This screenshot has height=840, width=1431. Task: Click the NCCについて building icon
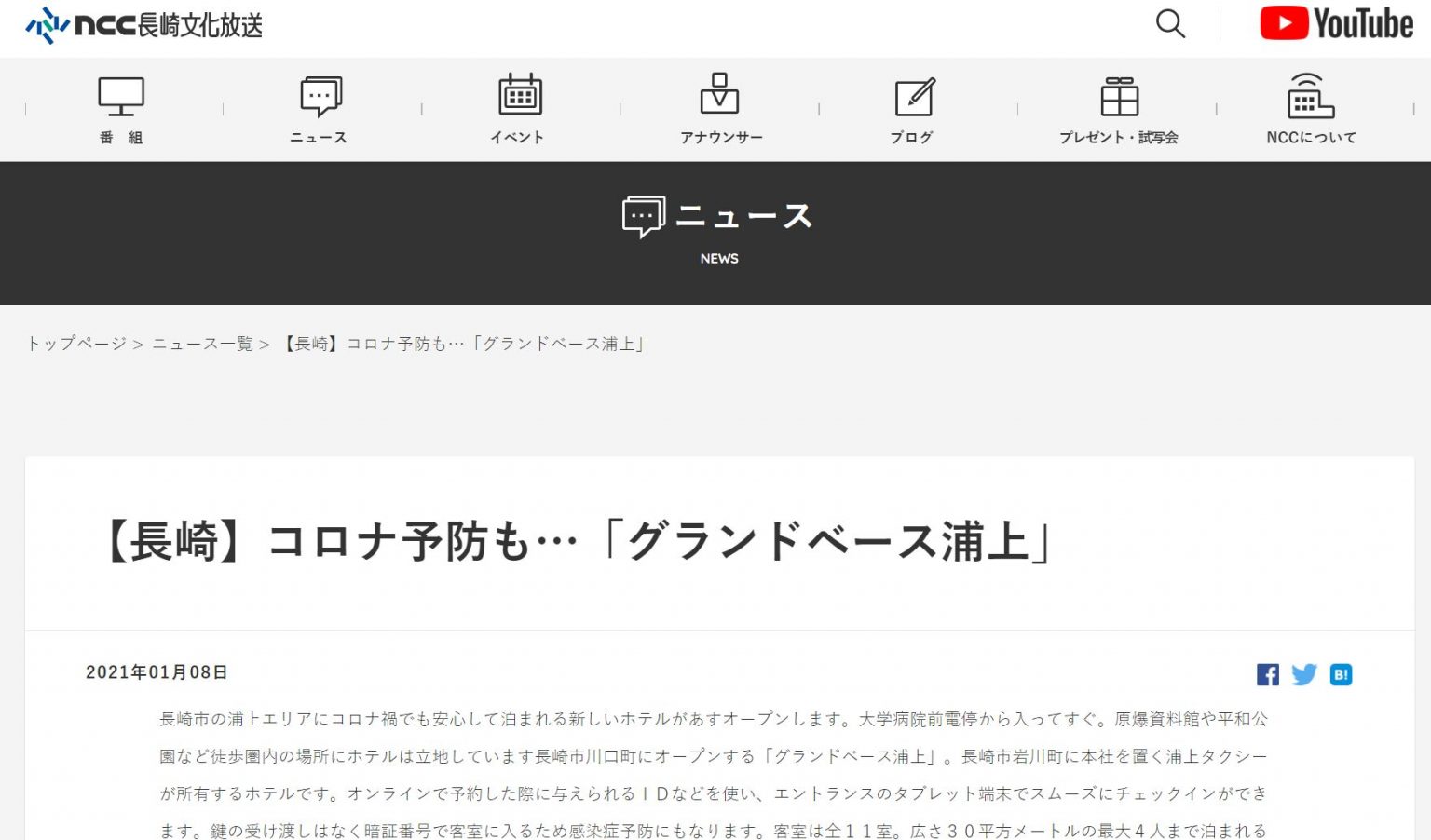pos(1310,96)
